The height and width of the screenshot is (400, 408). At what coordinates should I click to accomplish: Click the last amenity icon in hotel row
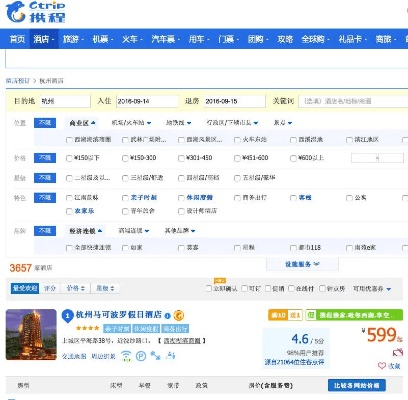170,356
